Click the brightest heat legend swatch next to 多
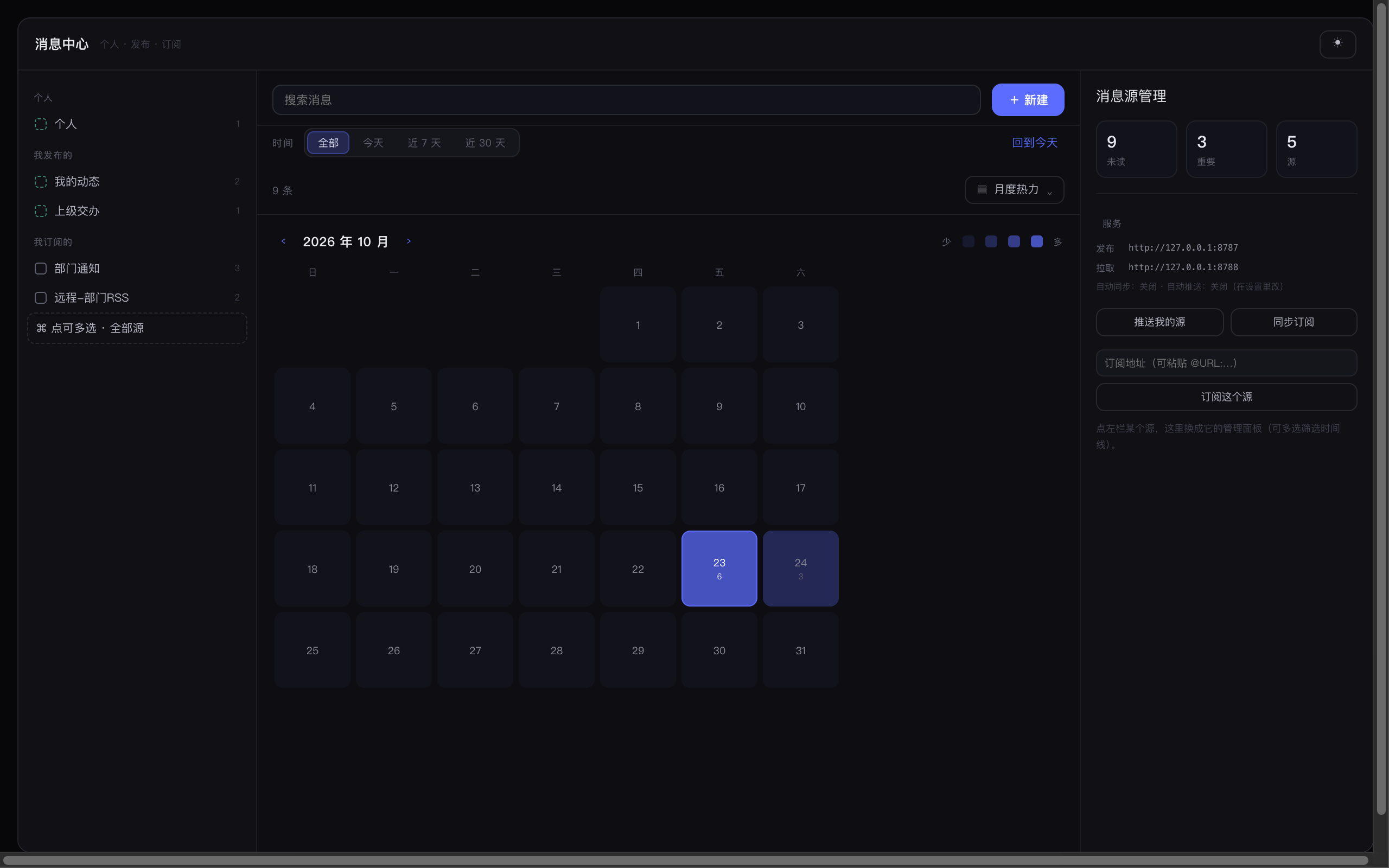 coord(1036,242)
